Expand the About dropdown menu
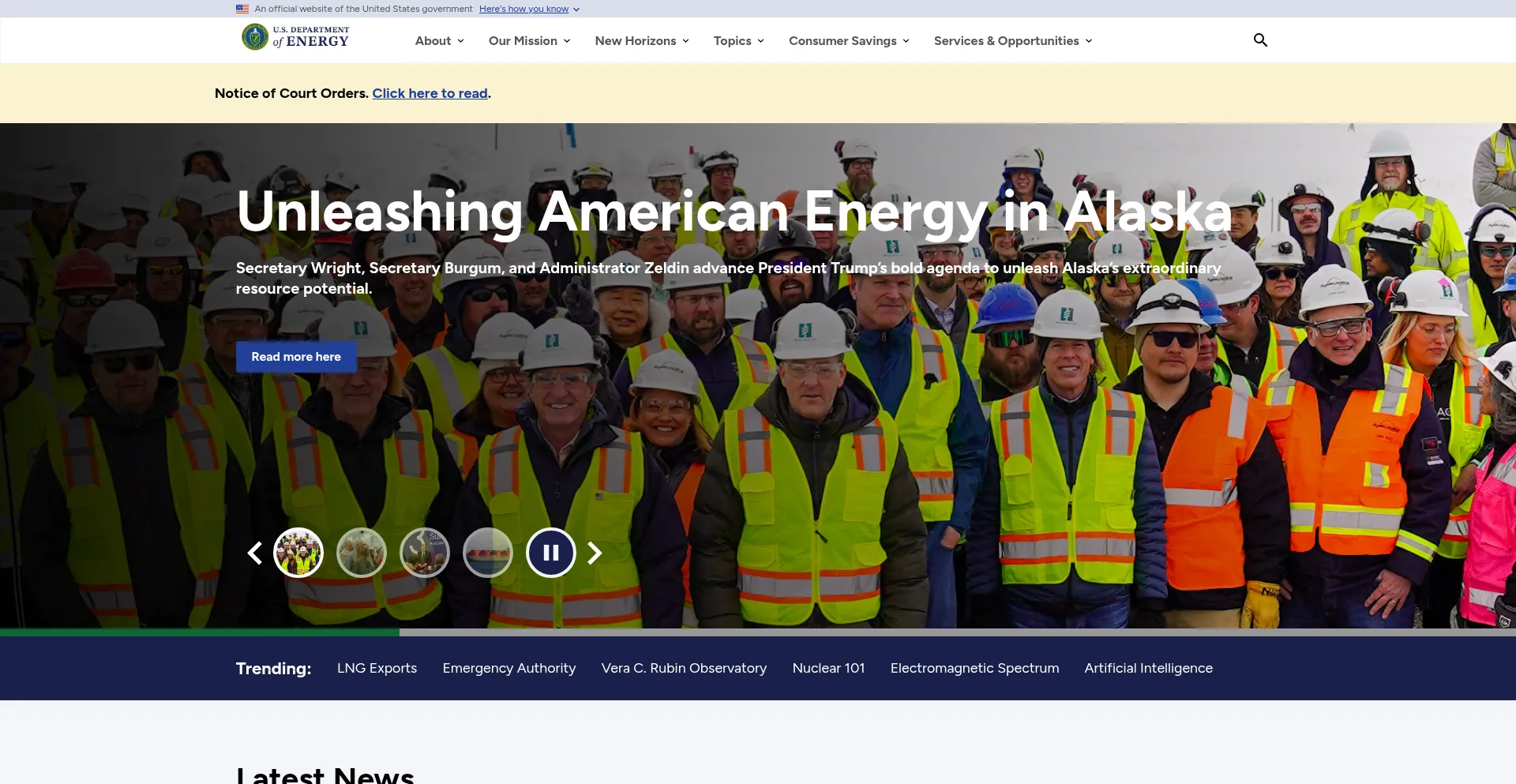Viewport: 1516px width, 784px height. [439, 41]
